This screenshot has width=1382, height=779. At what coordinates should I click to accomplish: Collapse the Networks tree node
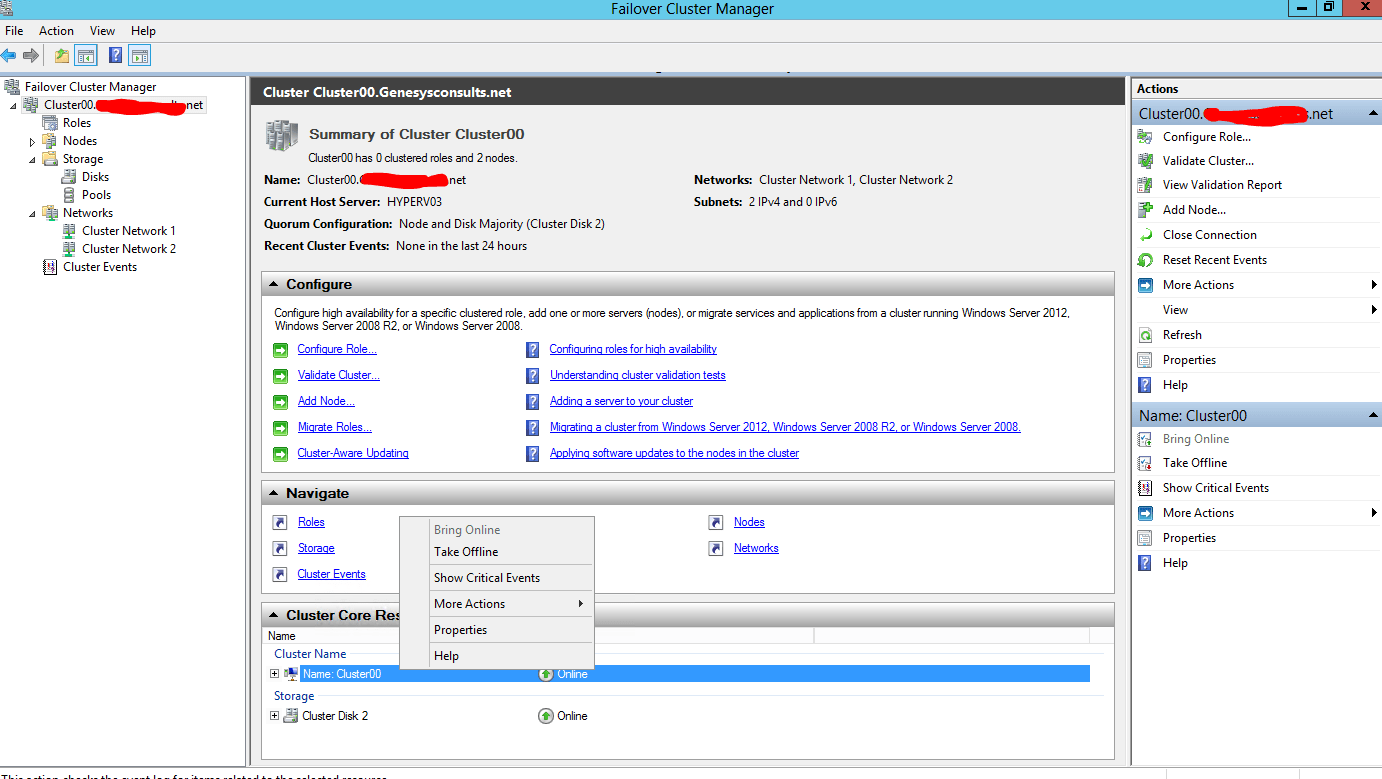[x=32, y=213]
